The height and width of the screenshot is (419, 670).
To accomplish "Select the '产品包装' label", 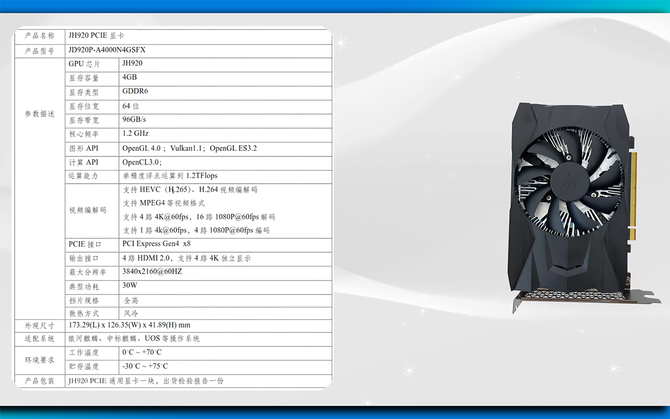I will (39, 381).
